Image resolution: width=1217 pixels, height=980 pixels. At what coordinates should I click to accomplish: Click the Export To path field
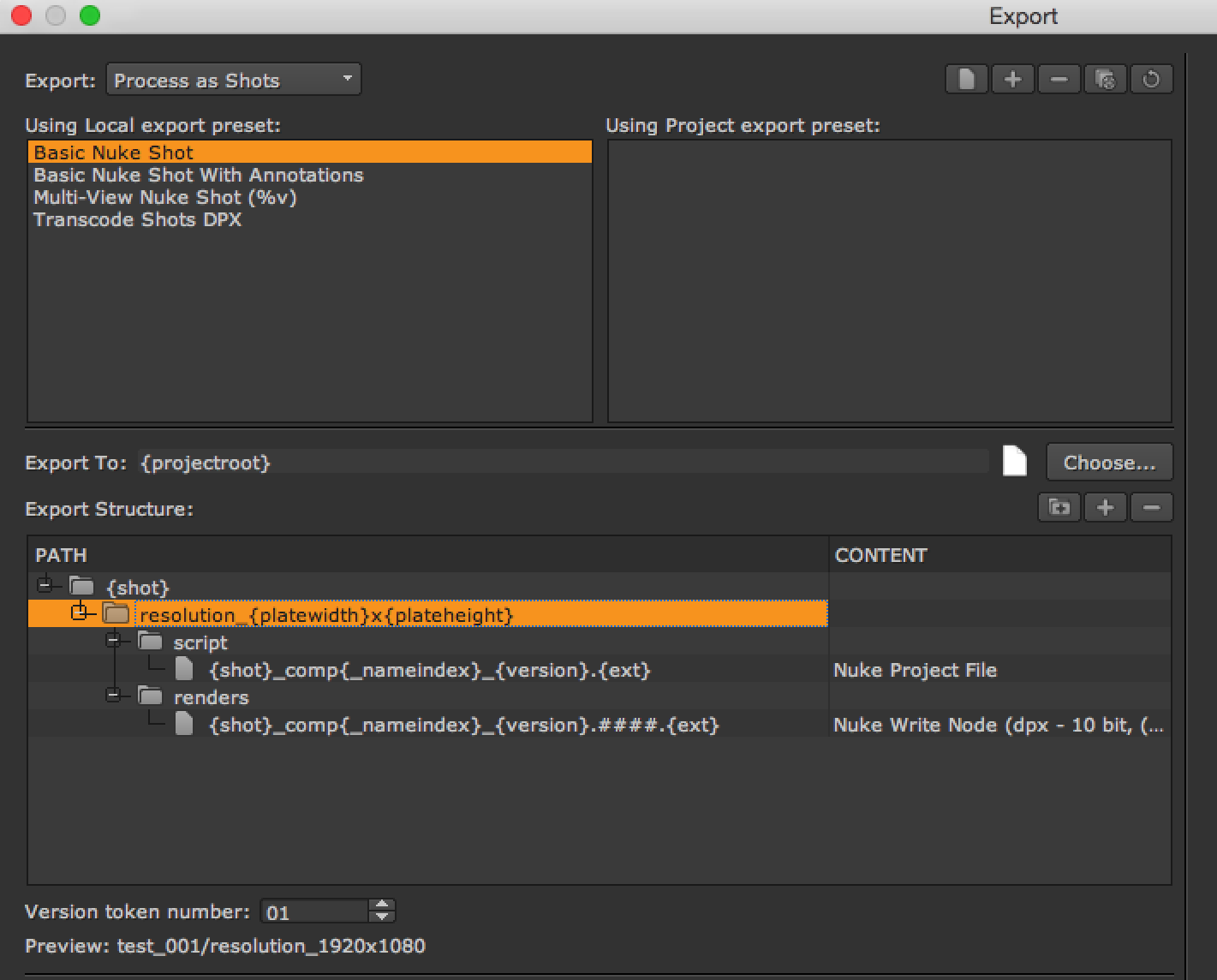pos(563,463)
